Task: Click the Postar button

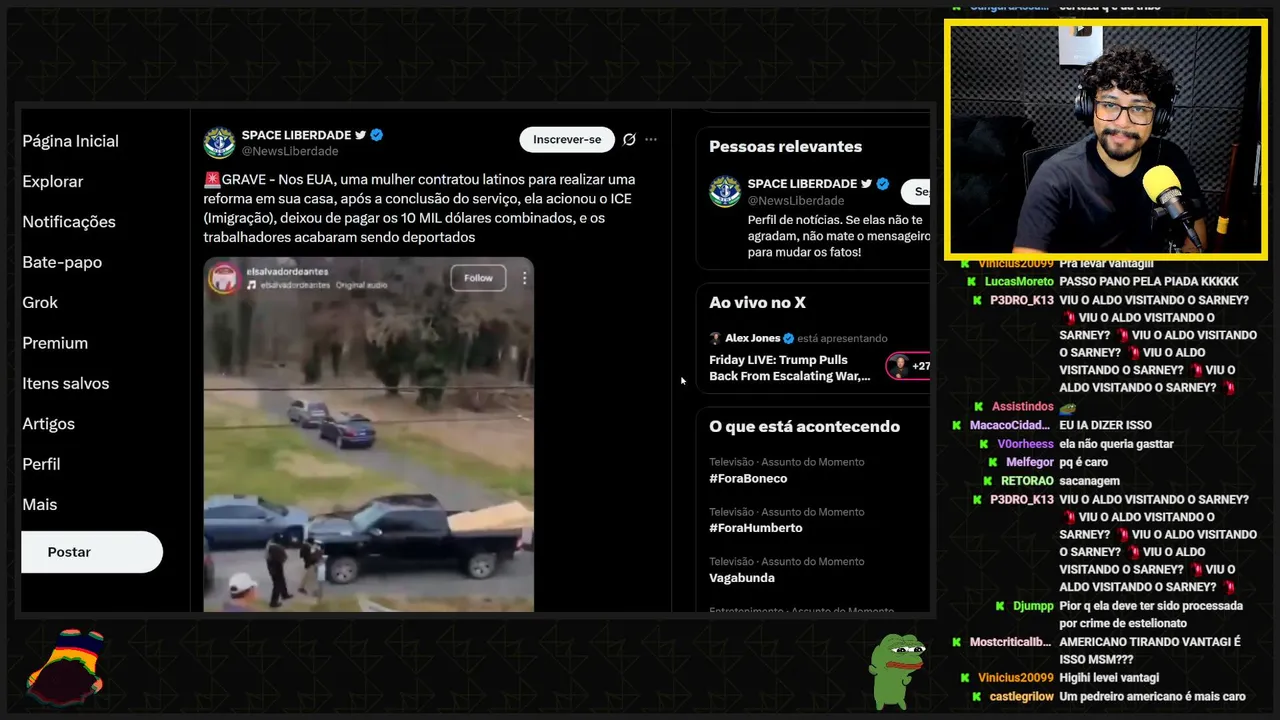Action: point(92,552)
